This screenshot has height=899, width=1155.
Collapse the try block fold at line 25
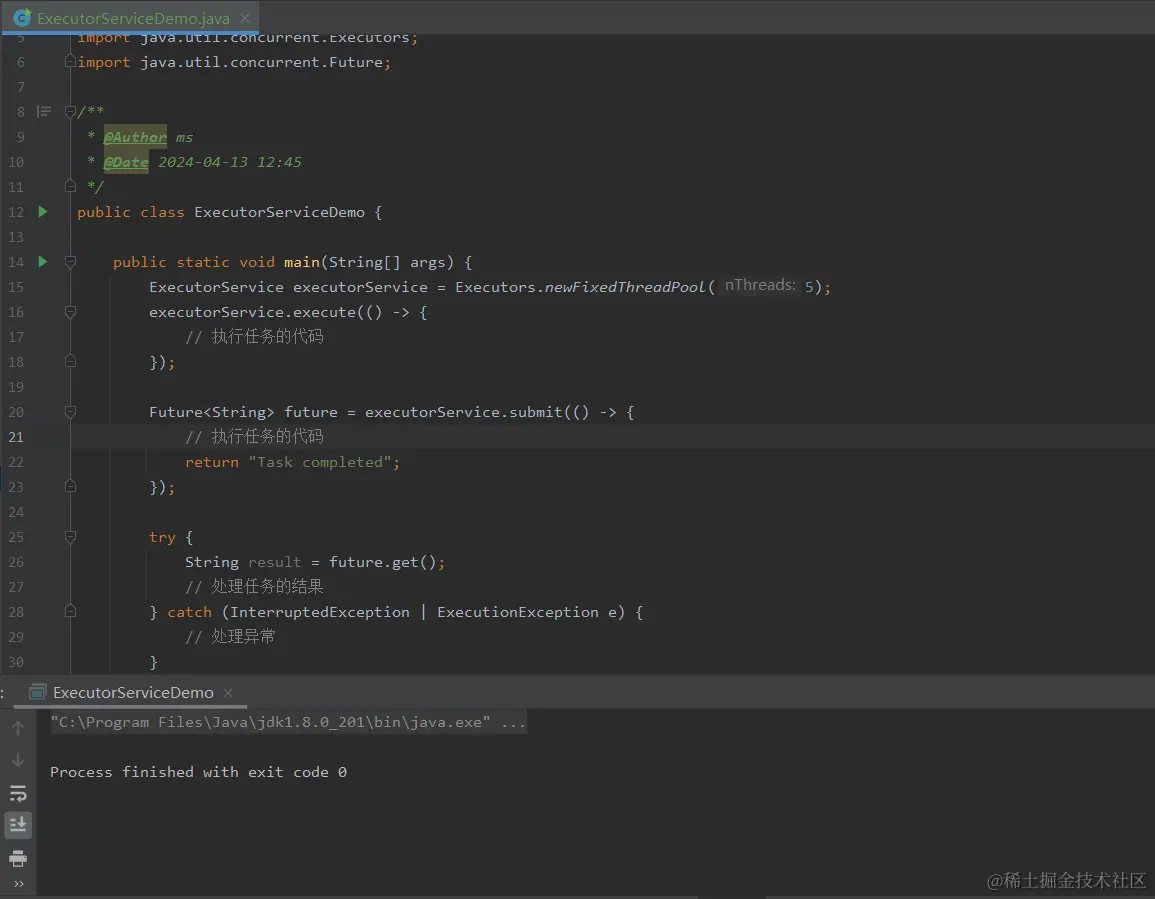[70, 536]
